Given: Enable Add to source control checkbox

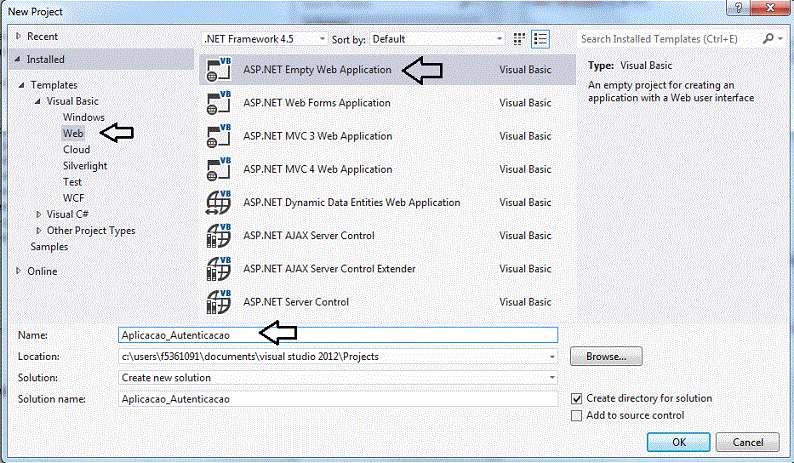Looking at the screenshot, I should coord(576,416).
